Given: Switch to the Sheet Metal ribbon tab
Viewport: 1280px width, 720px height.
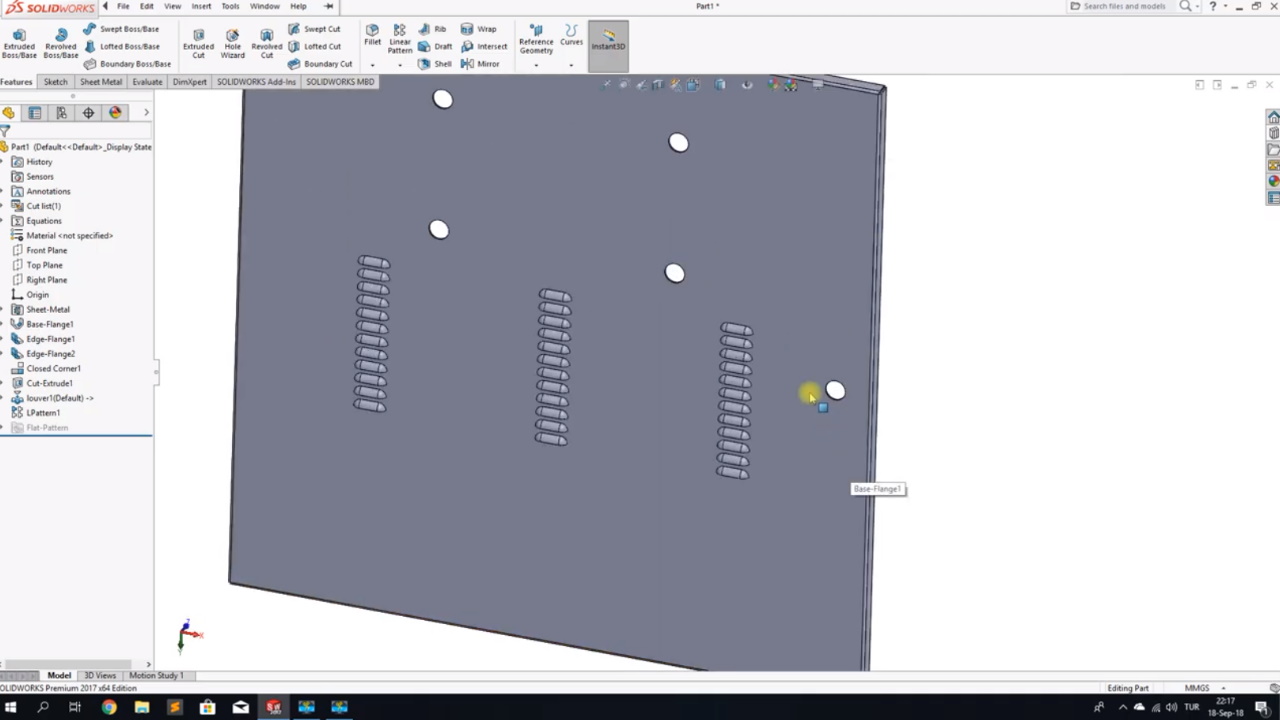Looking at the screenshot, I should tap(100, 81).
